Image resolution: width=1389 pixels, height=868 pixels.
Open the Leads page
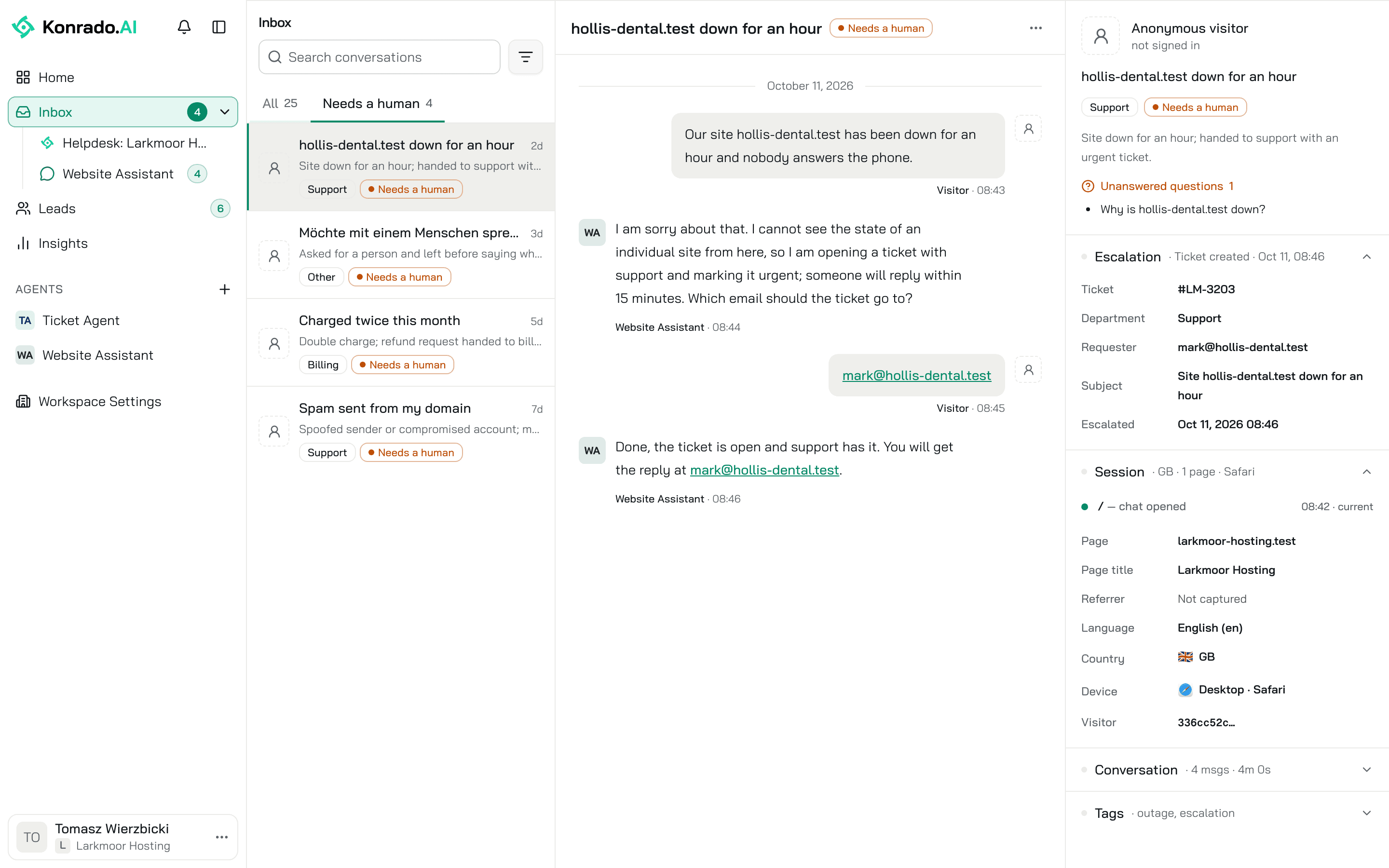click(123, 208)
